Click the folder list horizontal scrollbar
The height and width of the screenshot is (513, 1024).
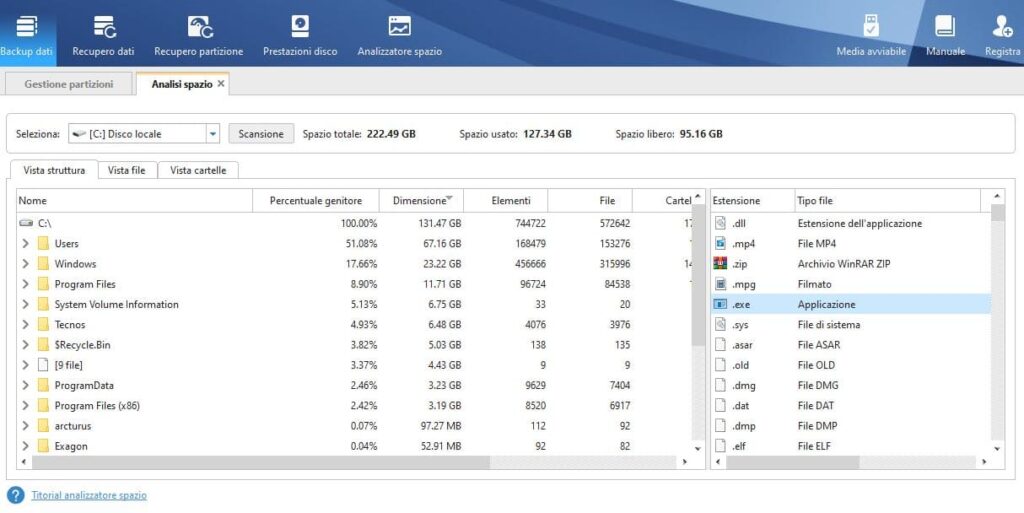(261, 461)
